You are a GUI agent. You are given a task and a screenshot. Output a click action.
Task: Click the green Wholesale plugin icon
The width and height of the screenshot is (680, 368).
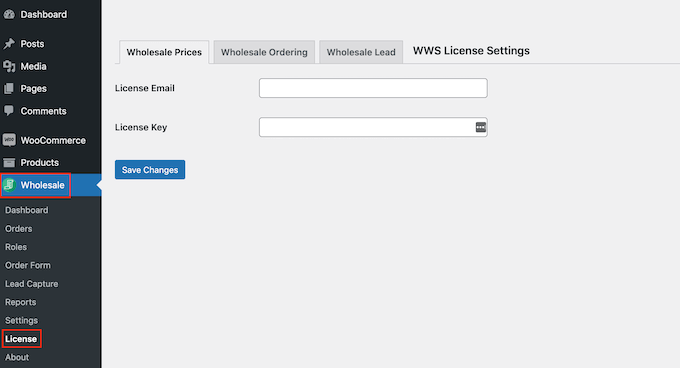tap(9, 185)
